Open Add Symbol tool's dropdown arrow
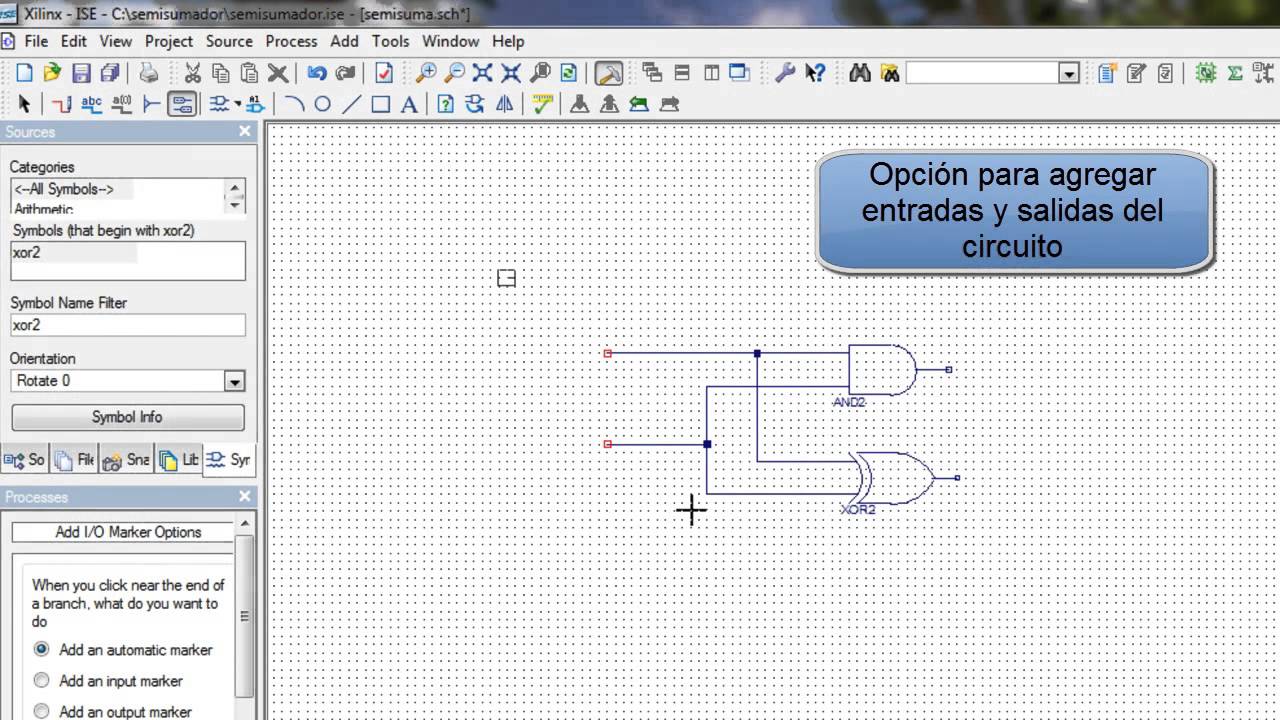This screenshot has width=1280, height=720. [x=238, y=104]
